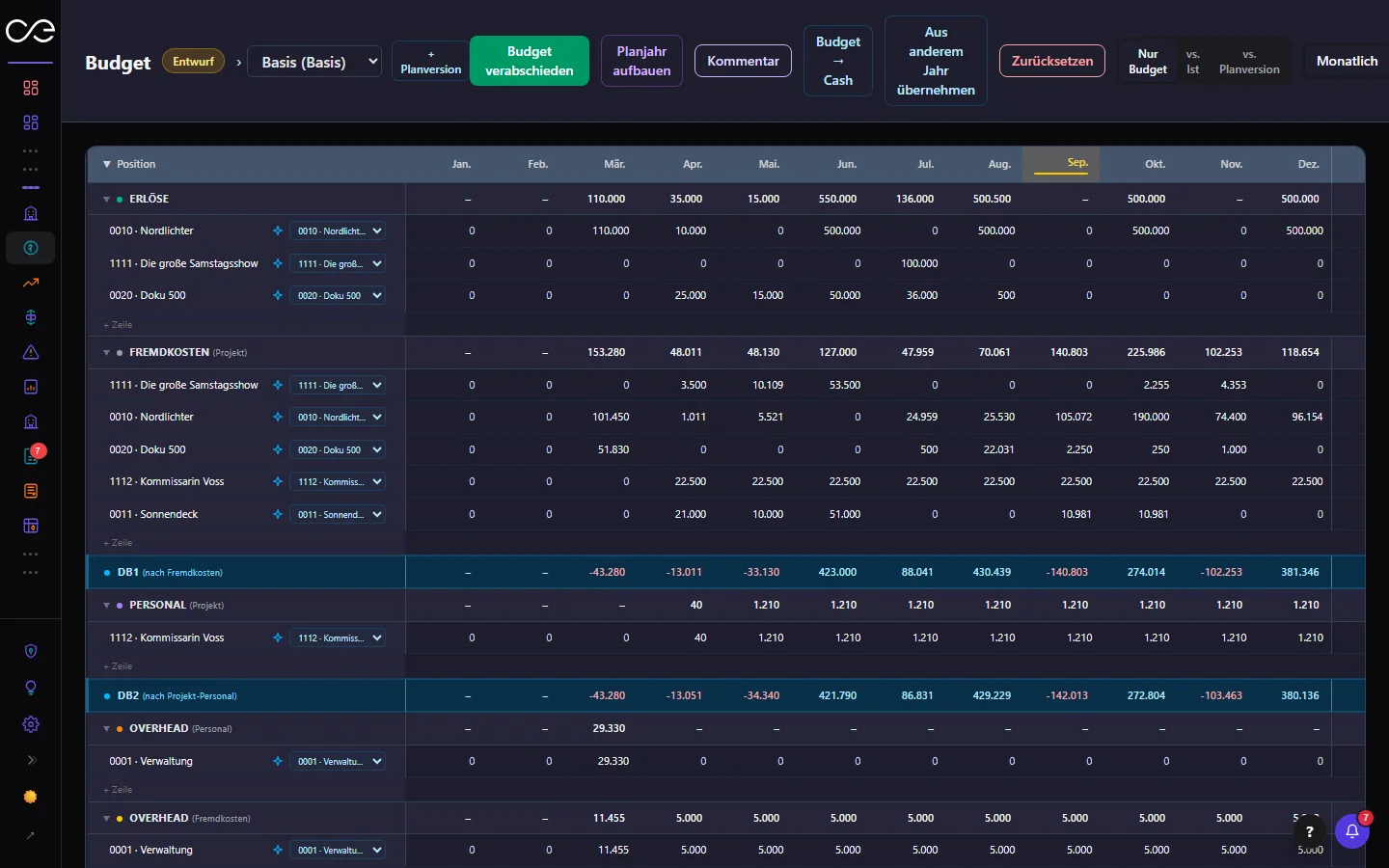Viewport: 1389px width, 868px height.
Task: Switch view to Nur Budget
Action: [x=1148, y=62]
